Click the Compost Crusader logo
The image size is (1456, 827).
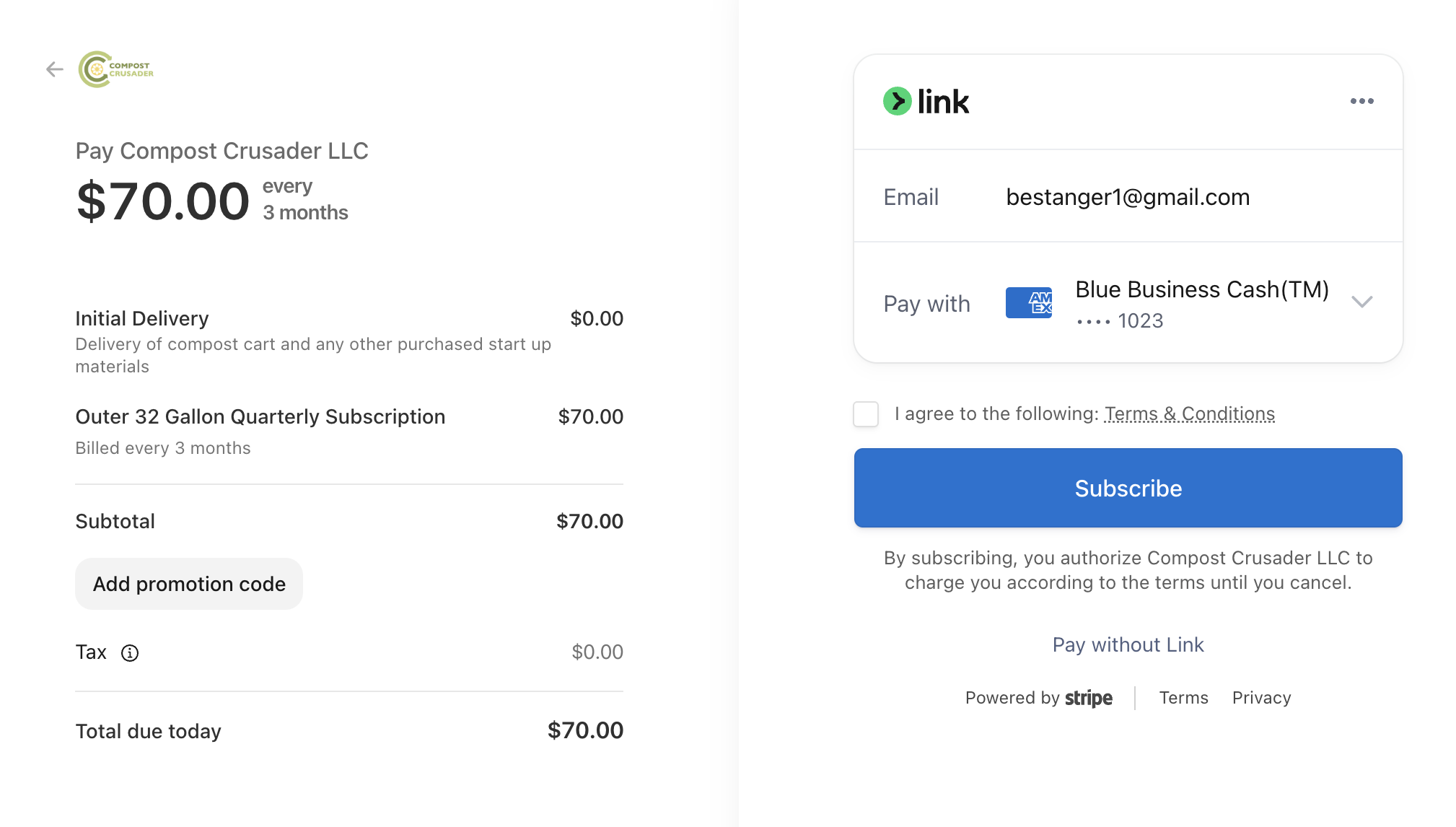tap(116, 69)
